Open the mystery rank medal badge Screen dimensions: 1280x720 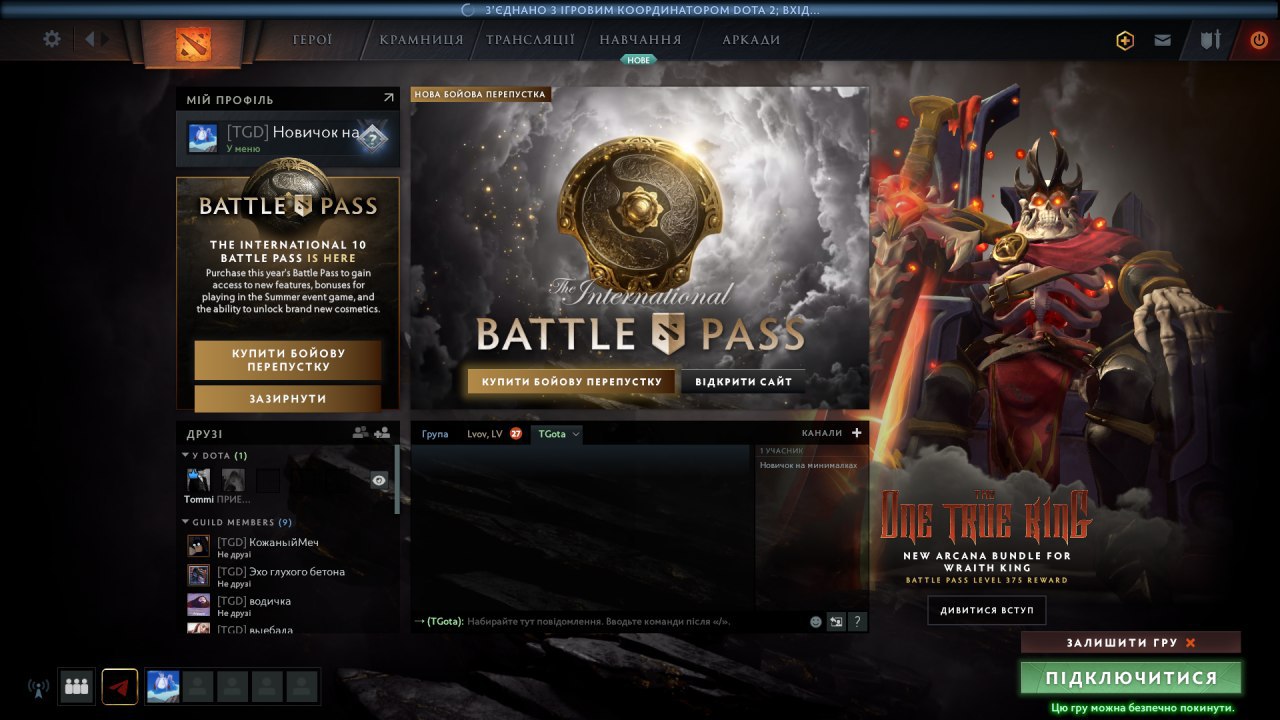[x=371, y=139]
